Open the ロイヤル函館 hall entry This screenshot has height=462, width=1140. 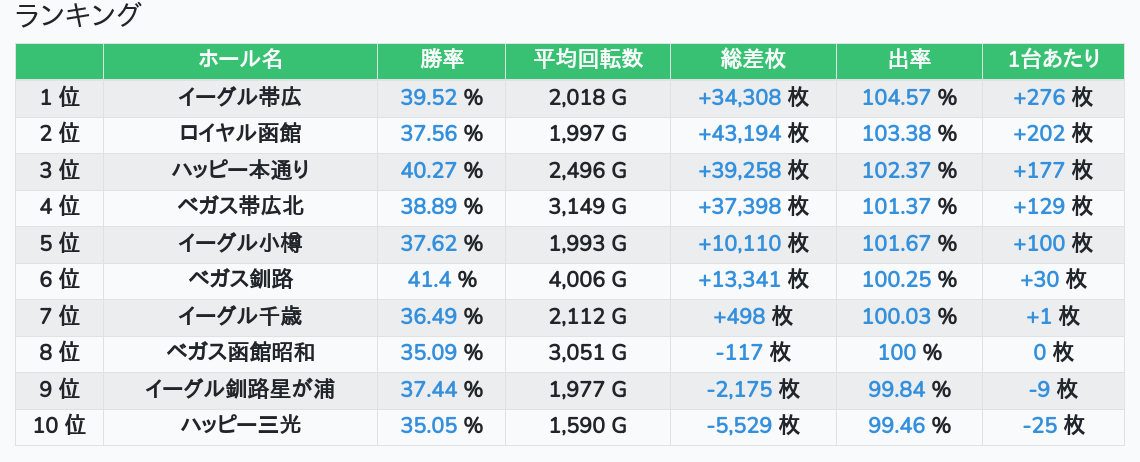[240, 134]
